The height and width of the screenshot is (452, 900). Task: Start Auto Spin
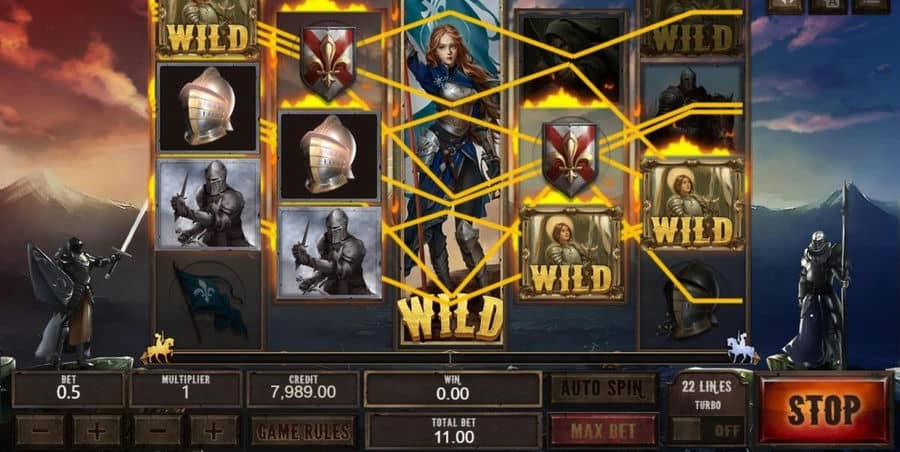(603, 389)
